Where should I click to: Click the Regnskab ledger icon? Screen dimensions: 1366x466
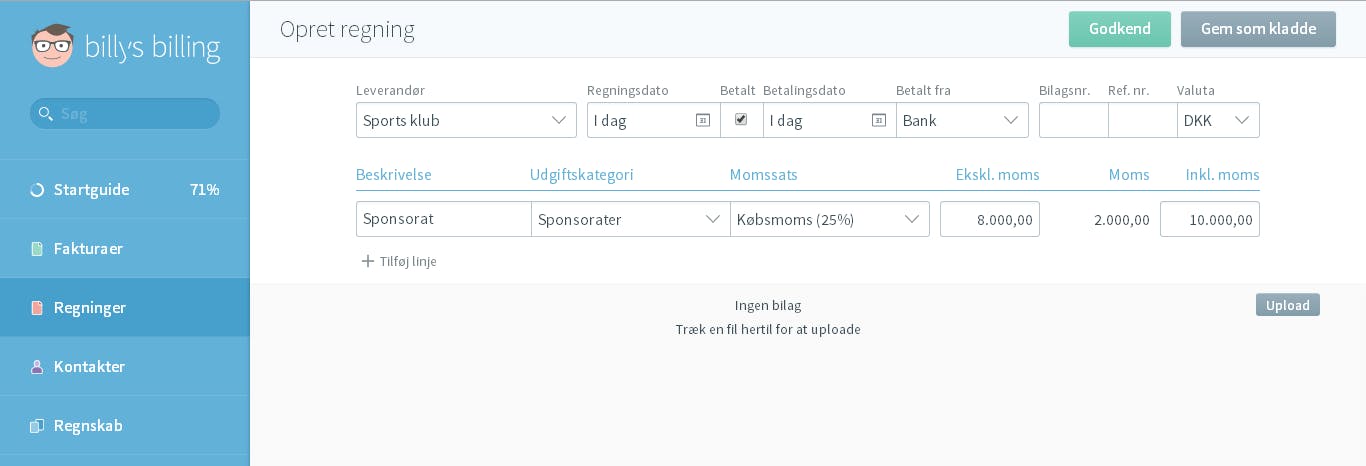[37, 426]
